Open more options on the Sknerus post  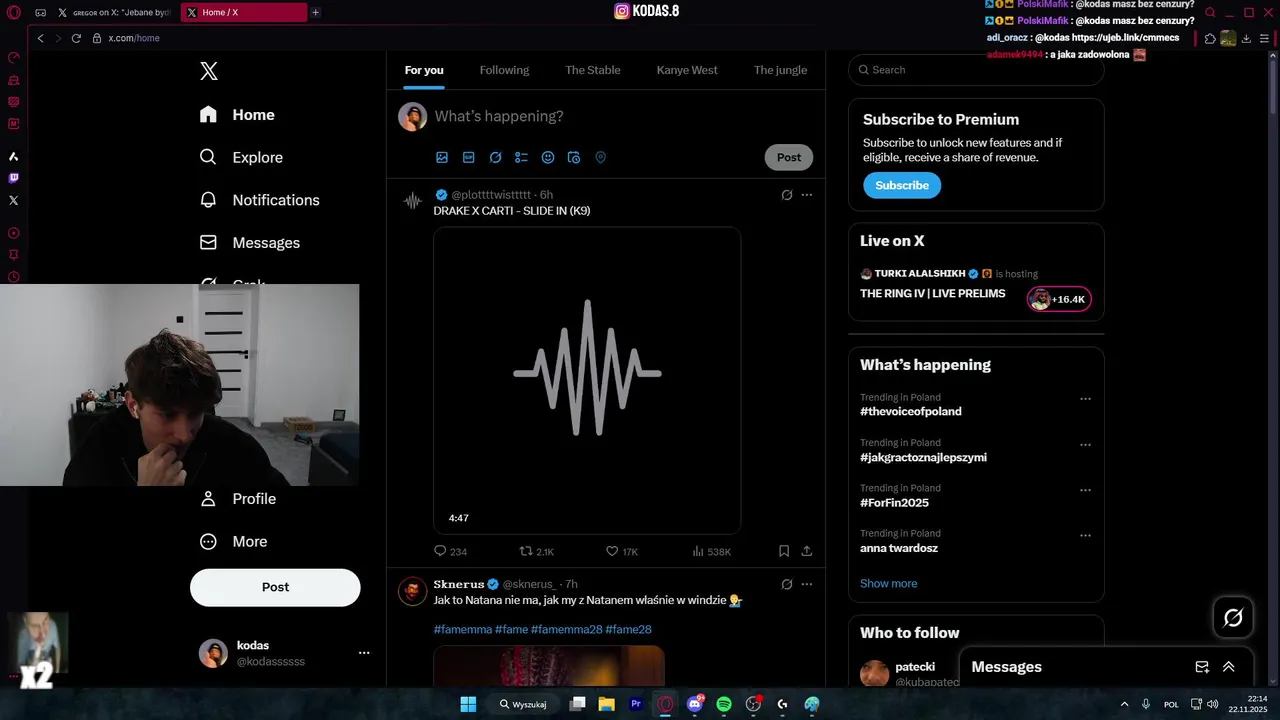click(x=807, y=584)
